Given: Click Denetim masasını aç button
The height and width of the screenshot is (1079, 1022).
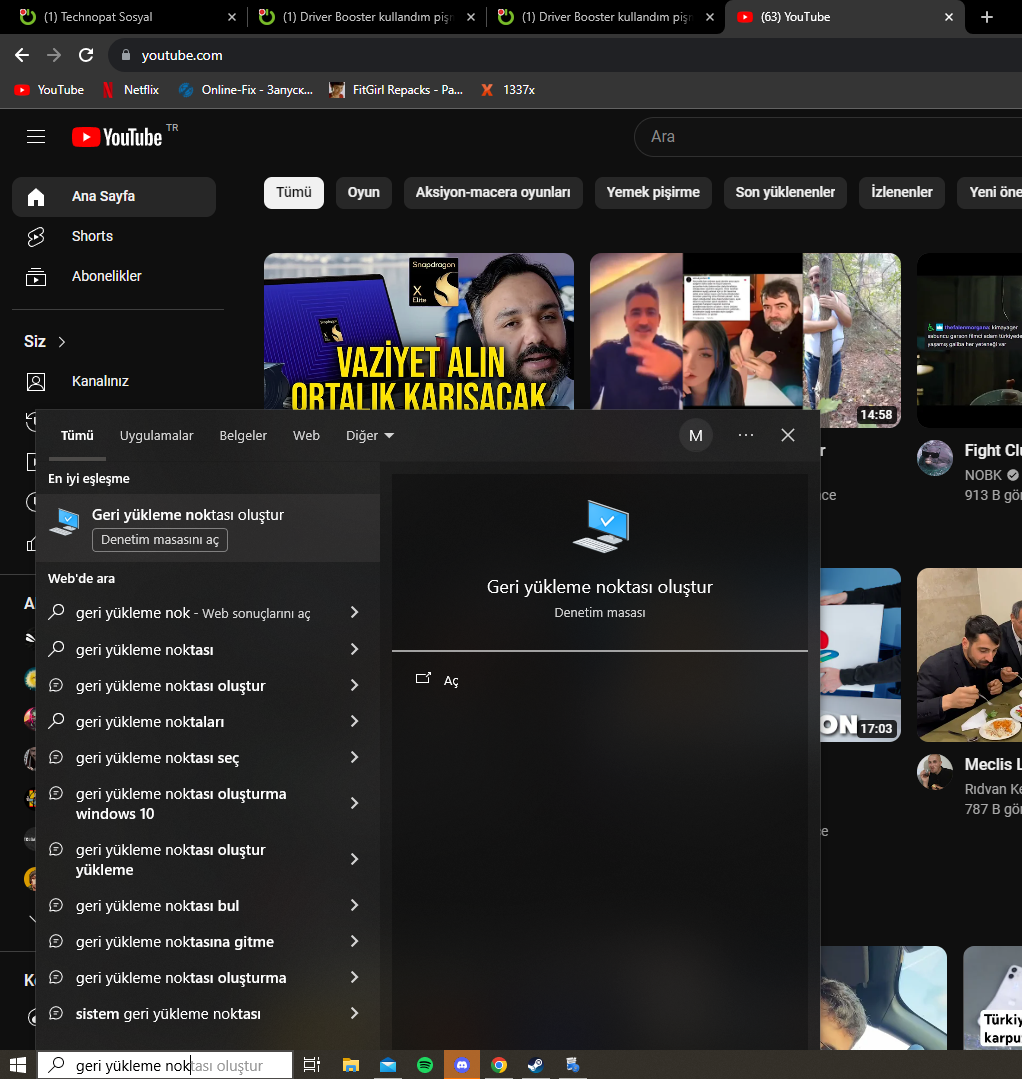Looking at the screenshot, I should click(x=160, y=540).
